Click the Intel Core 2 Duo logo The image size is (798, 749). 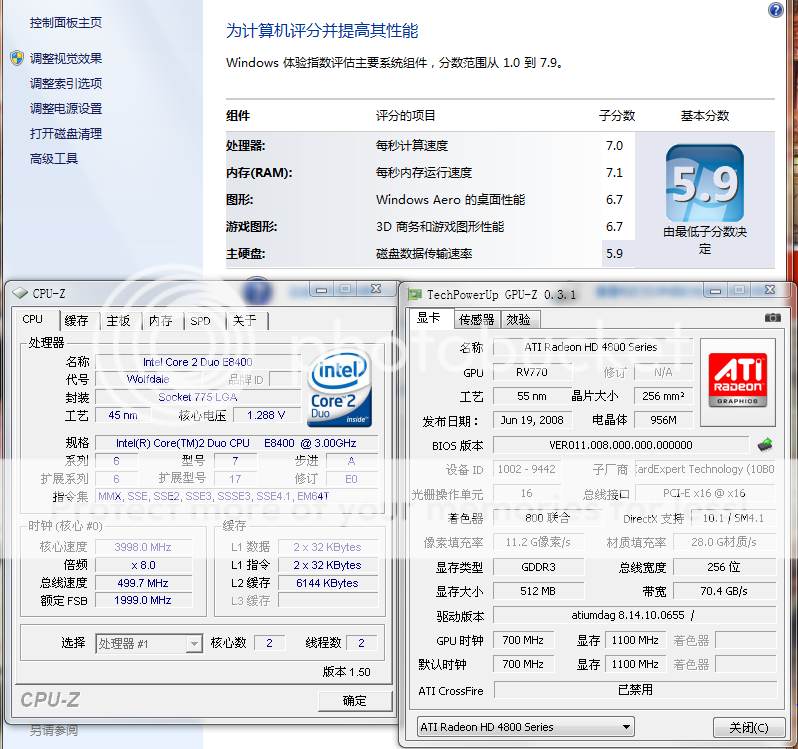pos(340,388)
